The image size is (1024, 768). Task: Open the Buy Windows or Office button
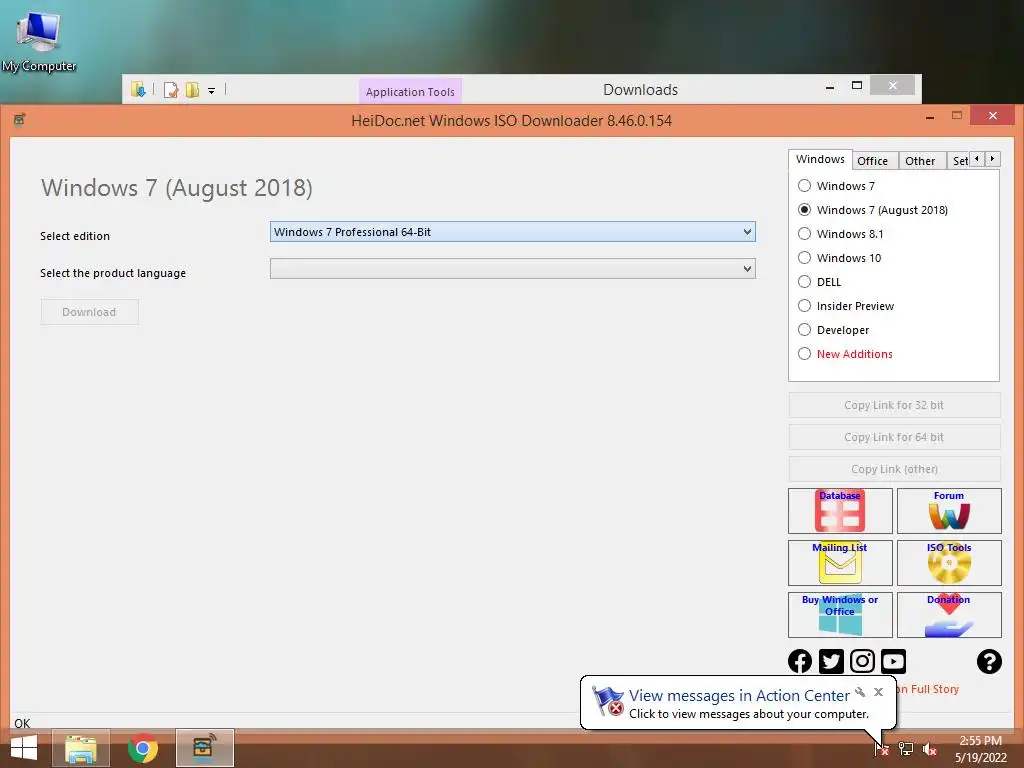840,615
